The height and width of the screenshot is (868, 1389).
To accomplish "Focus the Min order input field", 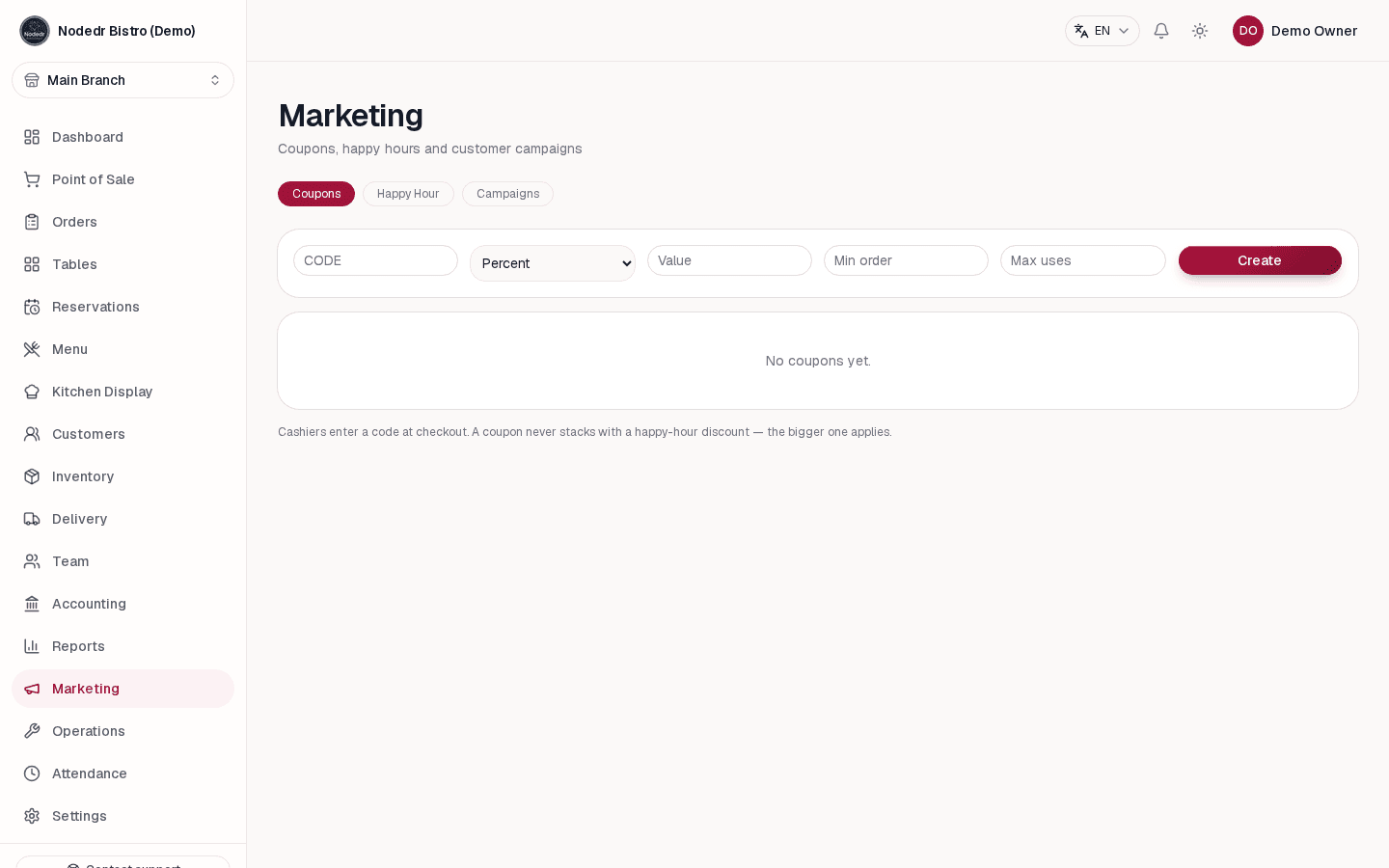I will [x=906, y=260].
